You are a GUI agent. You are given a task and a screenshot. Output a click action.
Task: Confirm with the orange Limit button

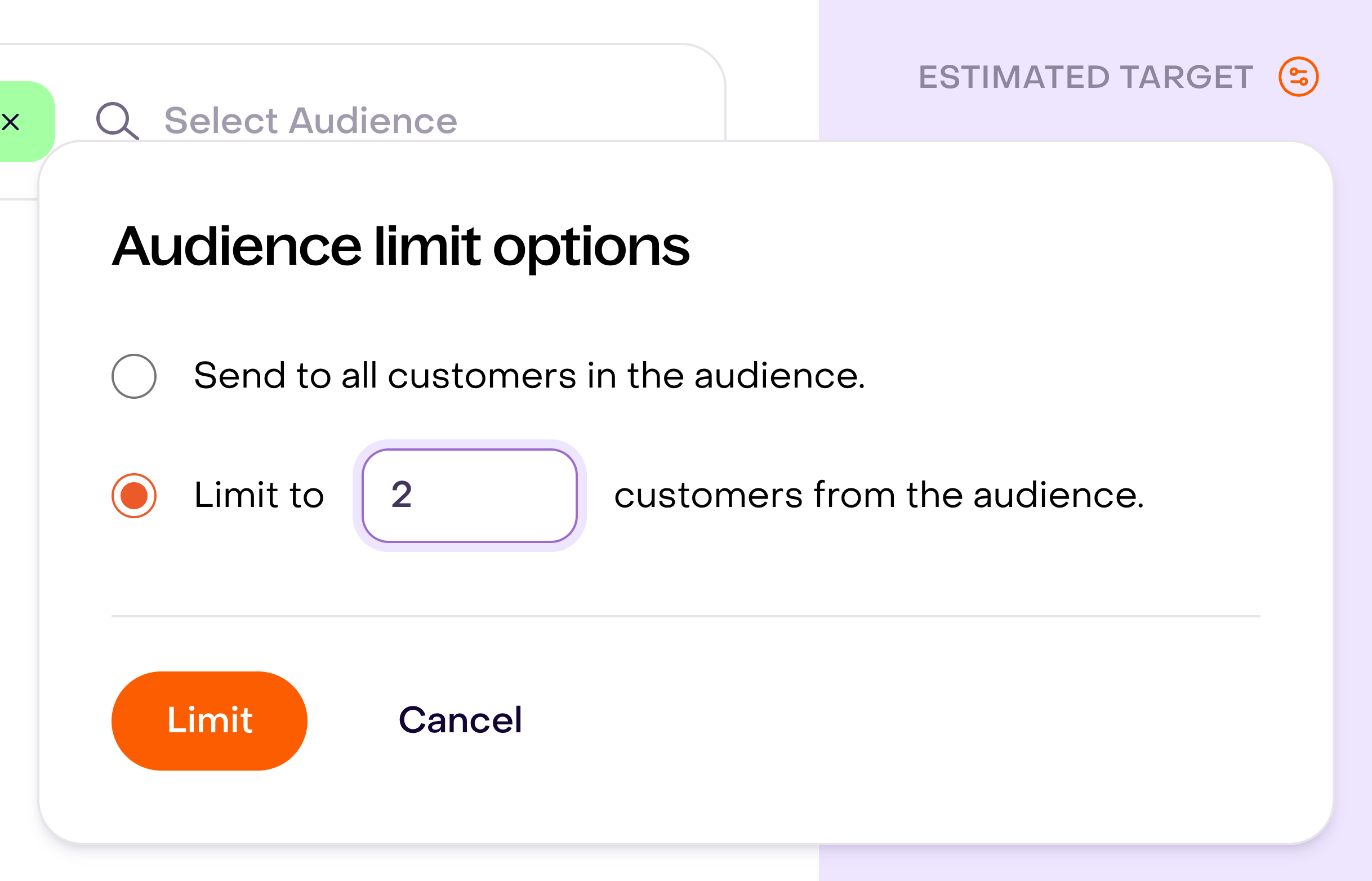coord(210,721)
